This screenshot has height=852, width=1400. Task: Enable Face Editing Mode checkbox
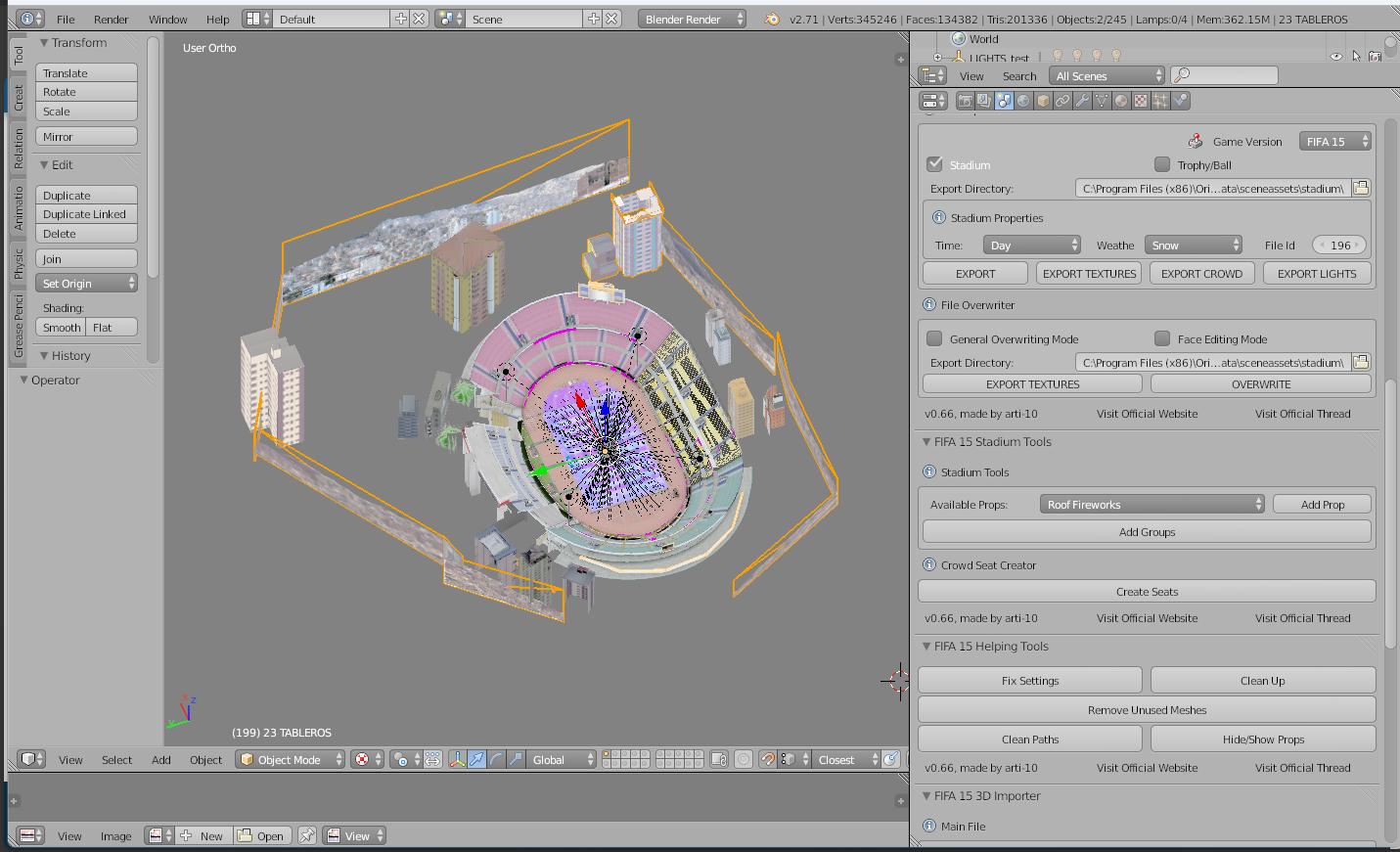(x=1162, y=338)
